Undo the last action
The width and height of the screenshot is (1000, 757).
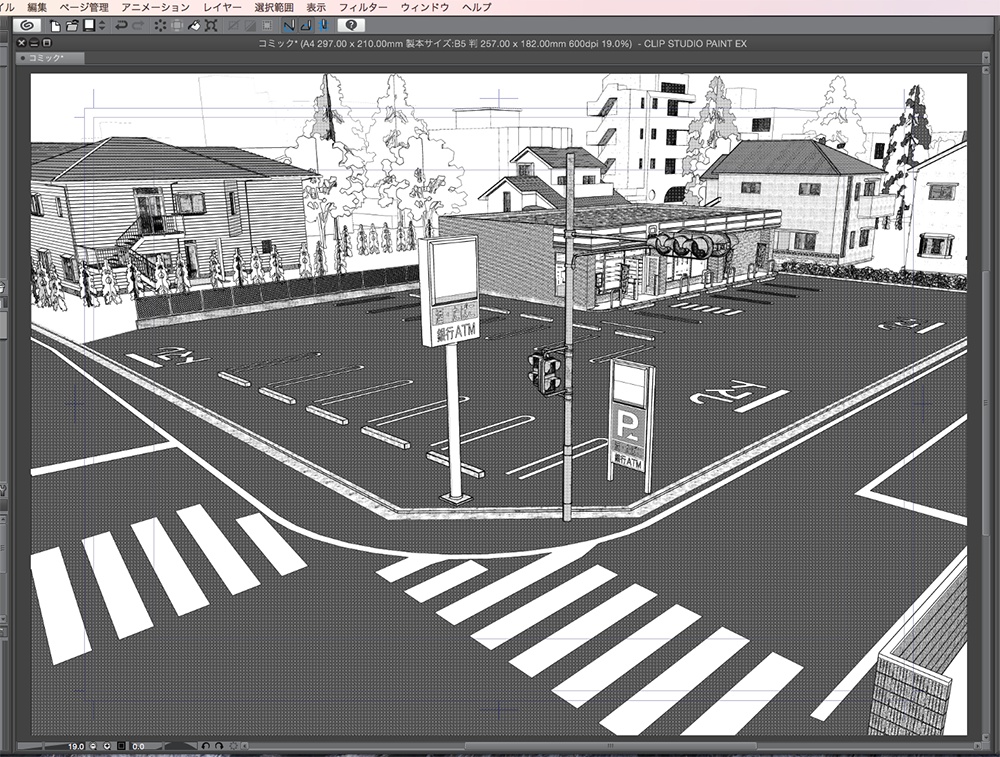click(x=122, y=25)
